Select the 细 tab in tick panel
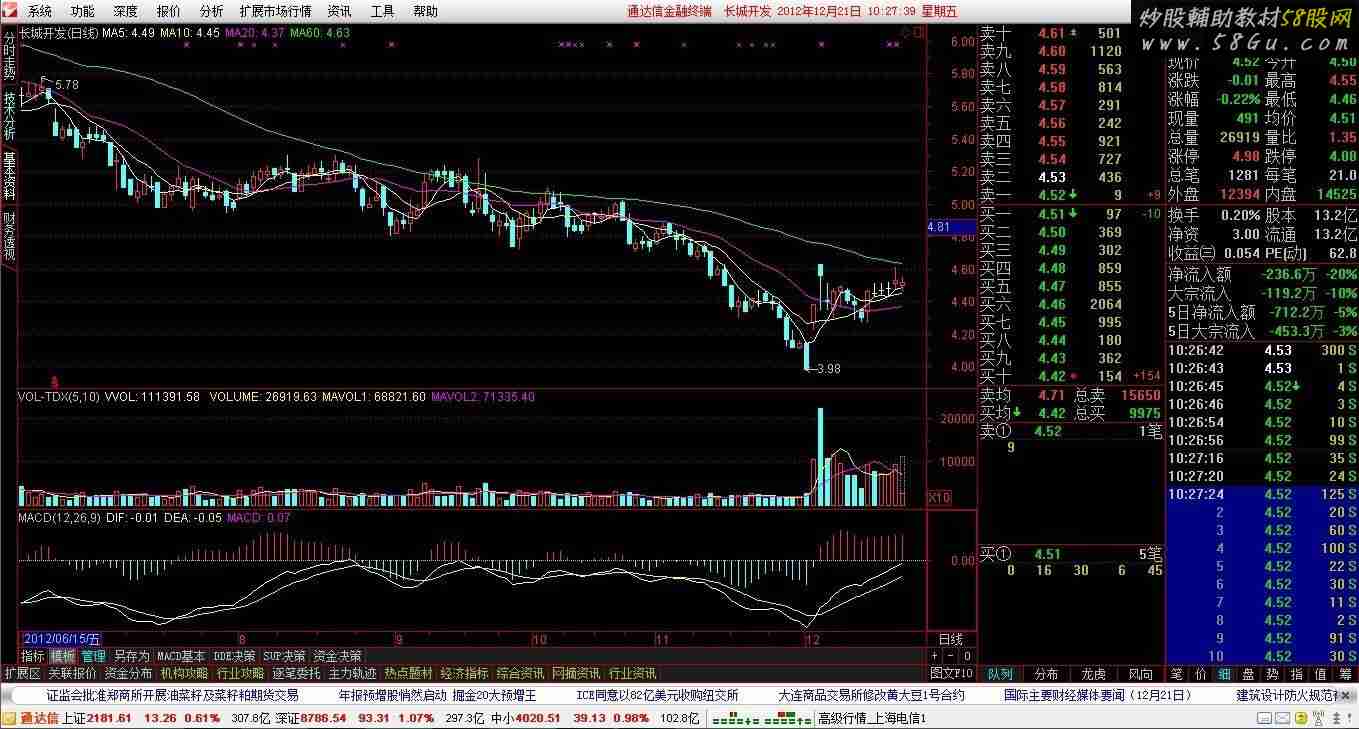Viewport: 1359px width, 729px height. click(x=1224, y=674)
